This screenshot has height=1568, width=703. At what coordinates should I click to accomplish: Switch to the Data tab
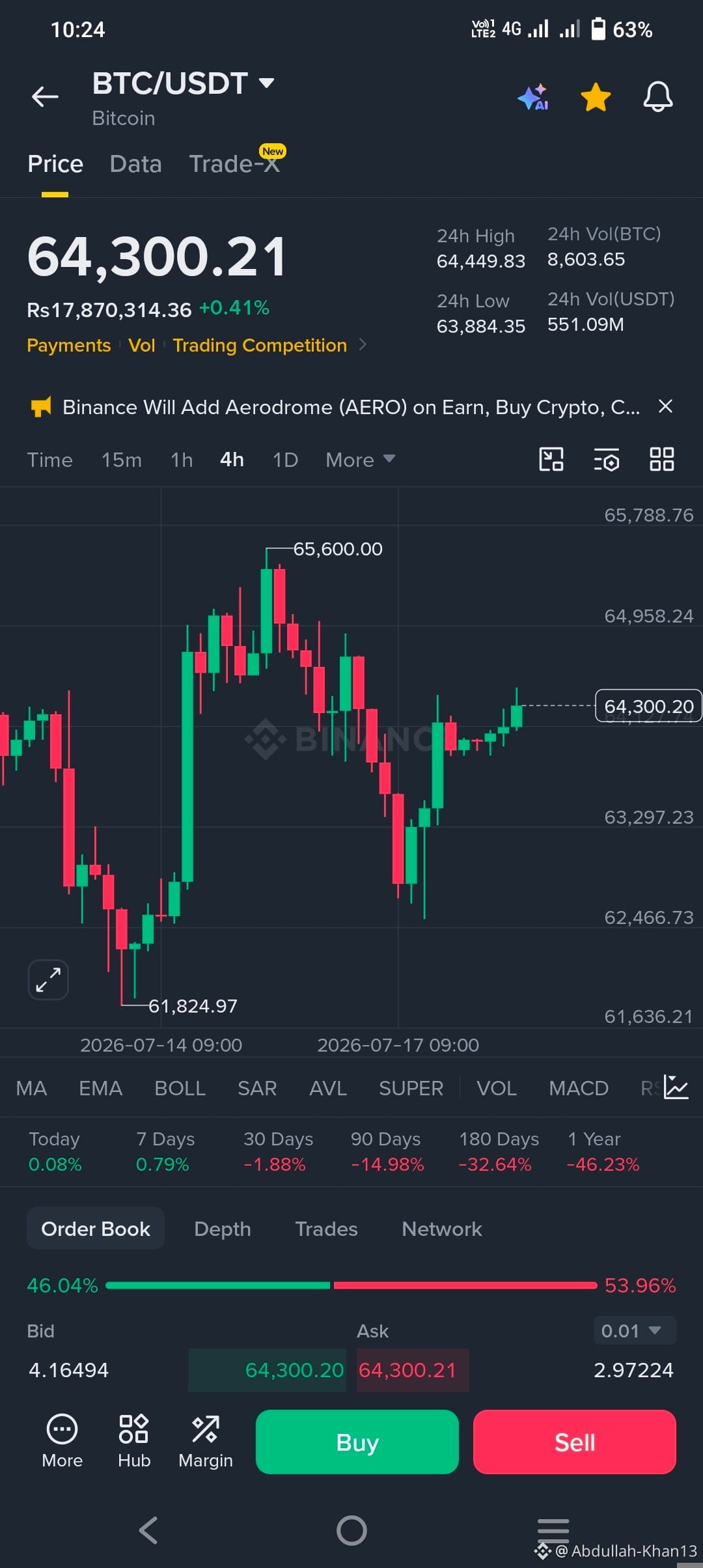tap(135, 164)
